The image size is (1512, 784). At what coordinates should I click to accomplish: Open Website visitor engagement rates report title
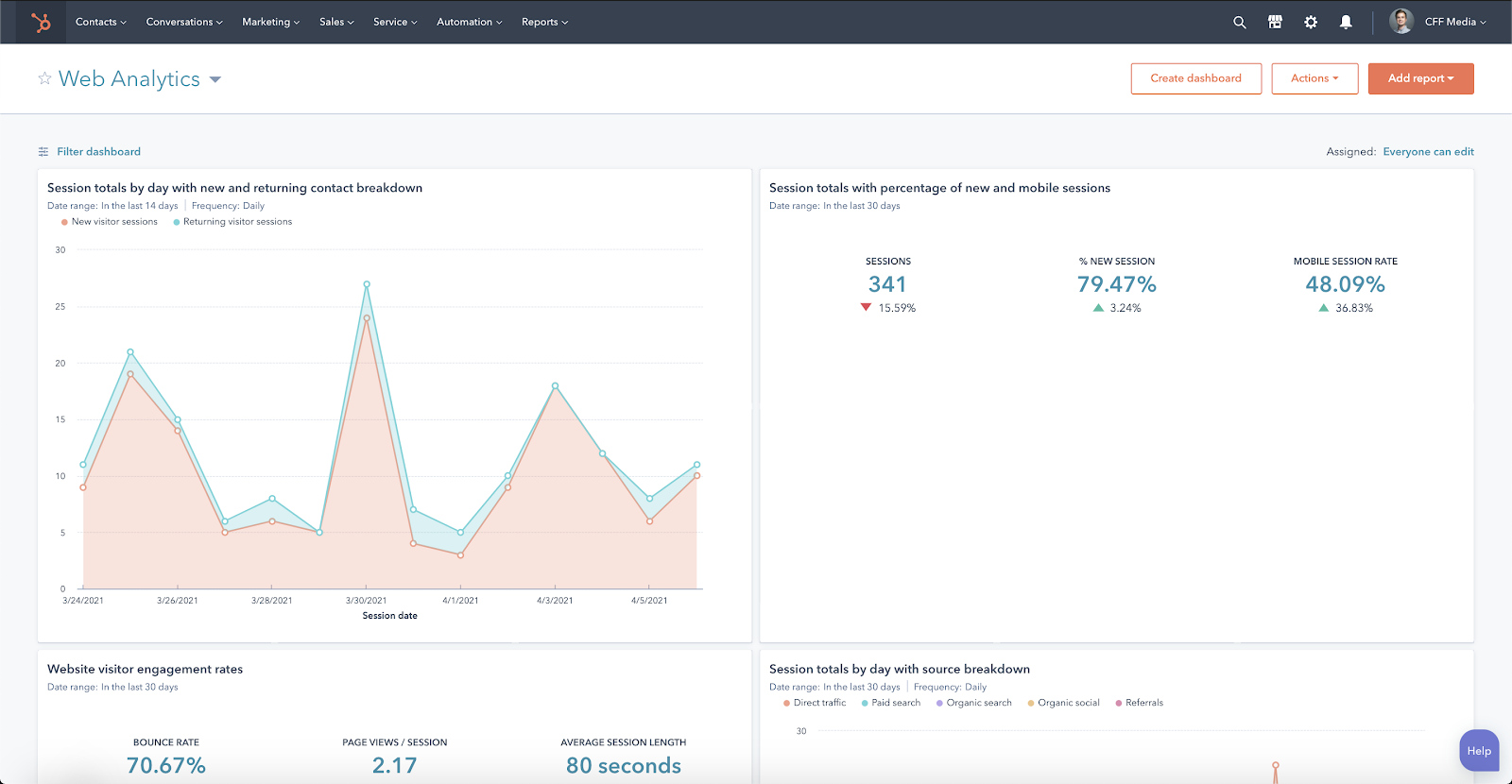[x=145, y=669]
